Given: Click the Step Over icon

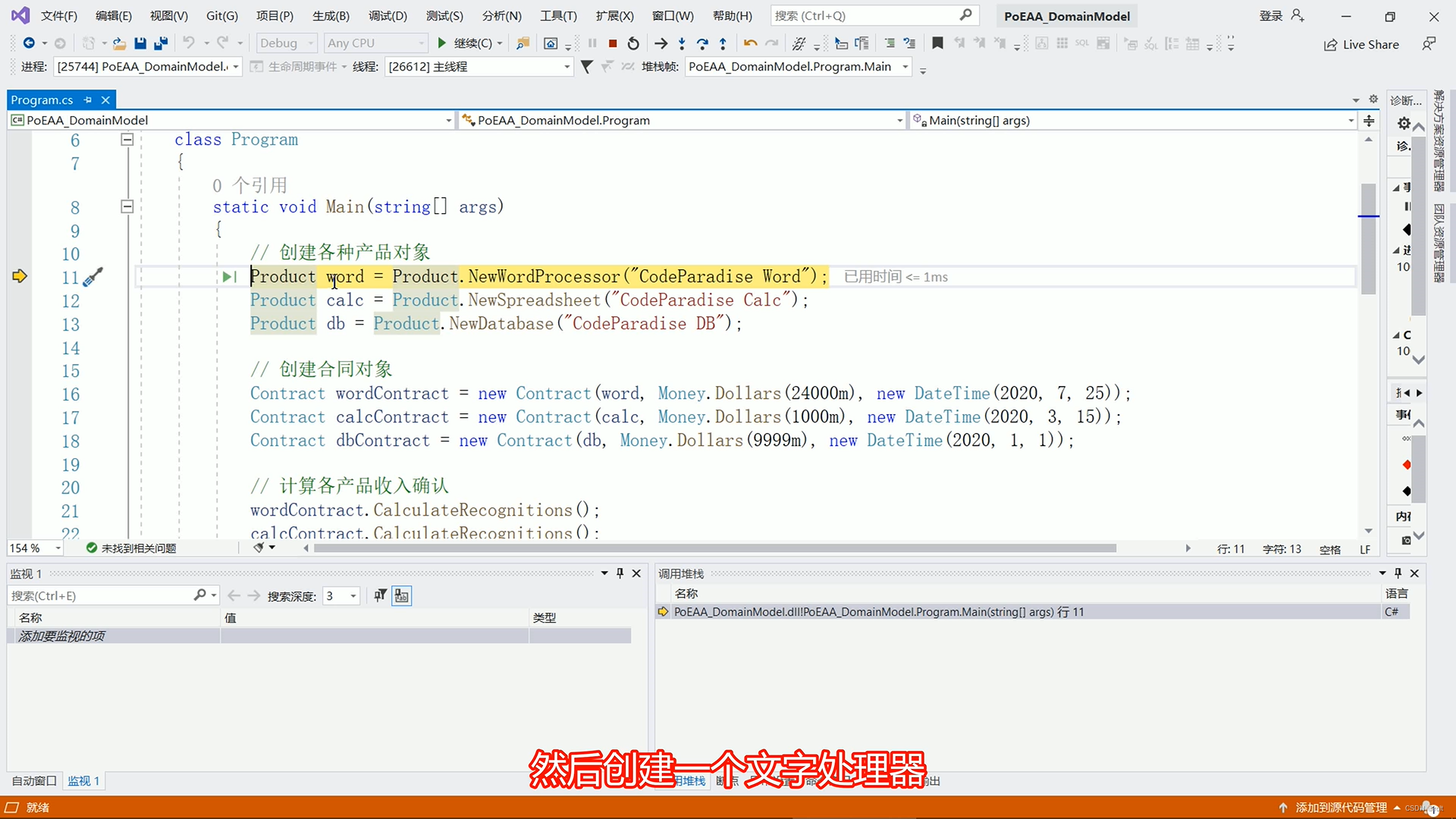Looking at the screenshot, I should pos(702,43).
